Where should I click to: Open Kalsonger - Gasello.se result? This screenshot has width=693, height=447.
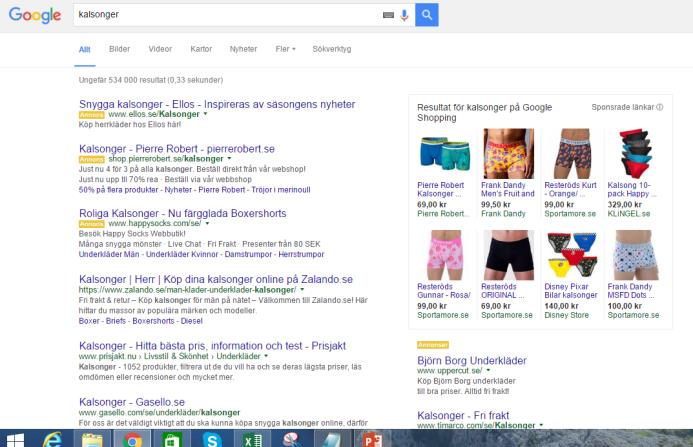click(x=132, y=402)
